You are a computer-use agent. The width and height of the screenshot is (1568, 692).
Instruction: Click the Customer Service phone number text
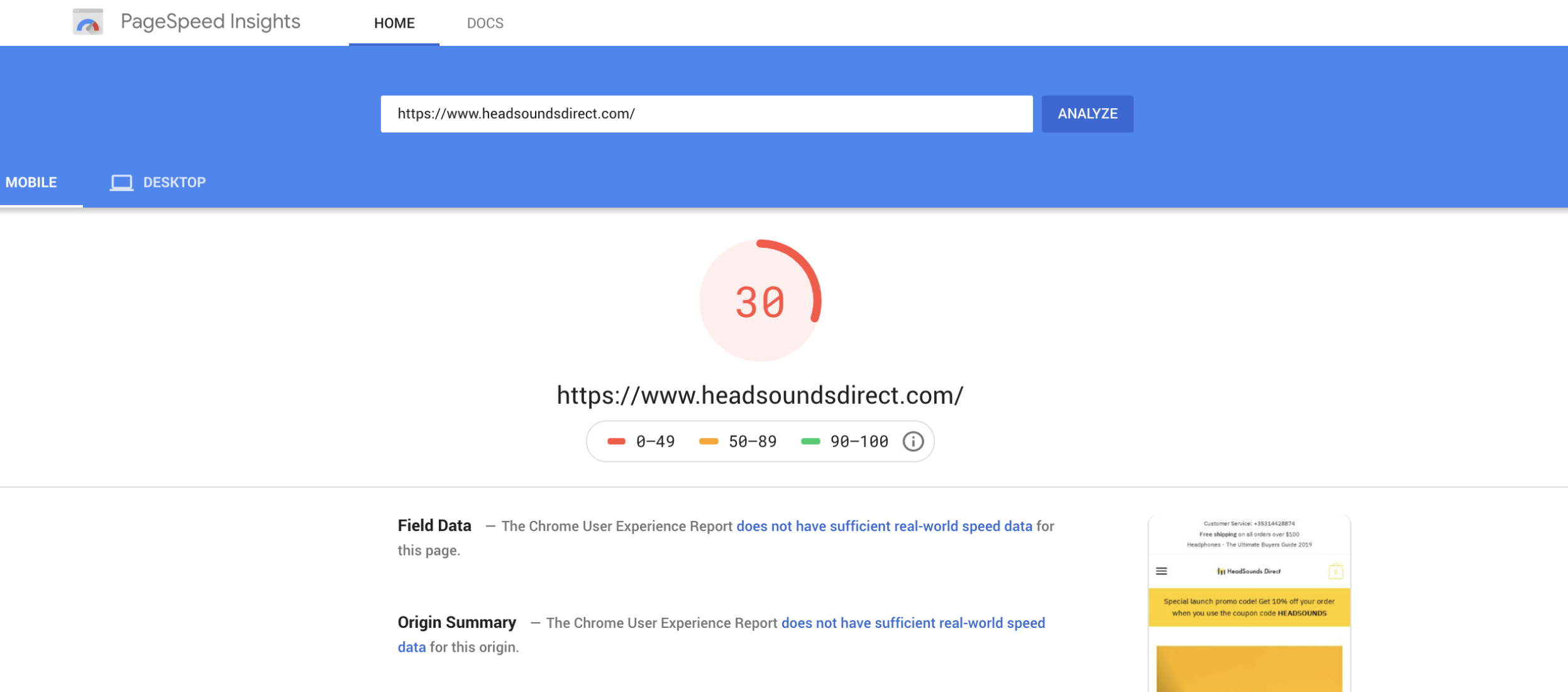(x=1249, y=523)
